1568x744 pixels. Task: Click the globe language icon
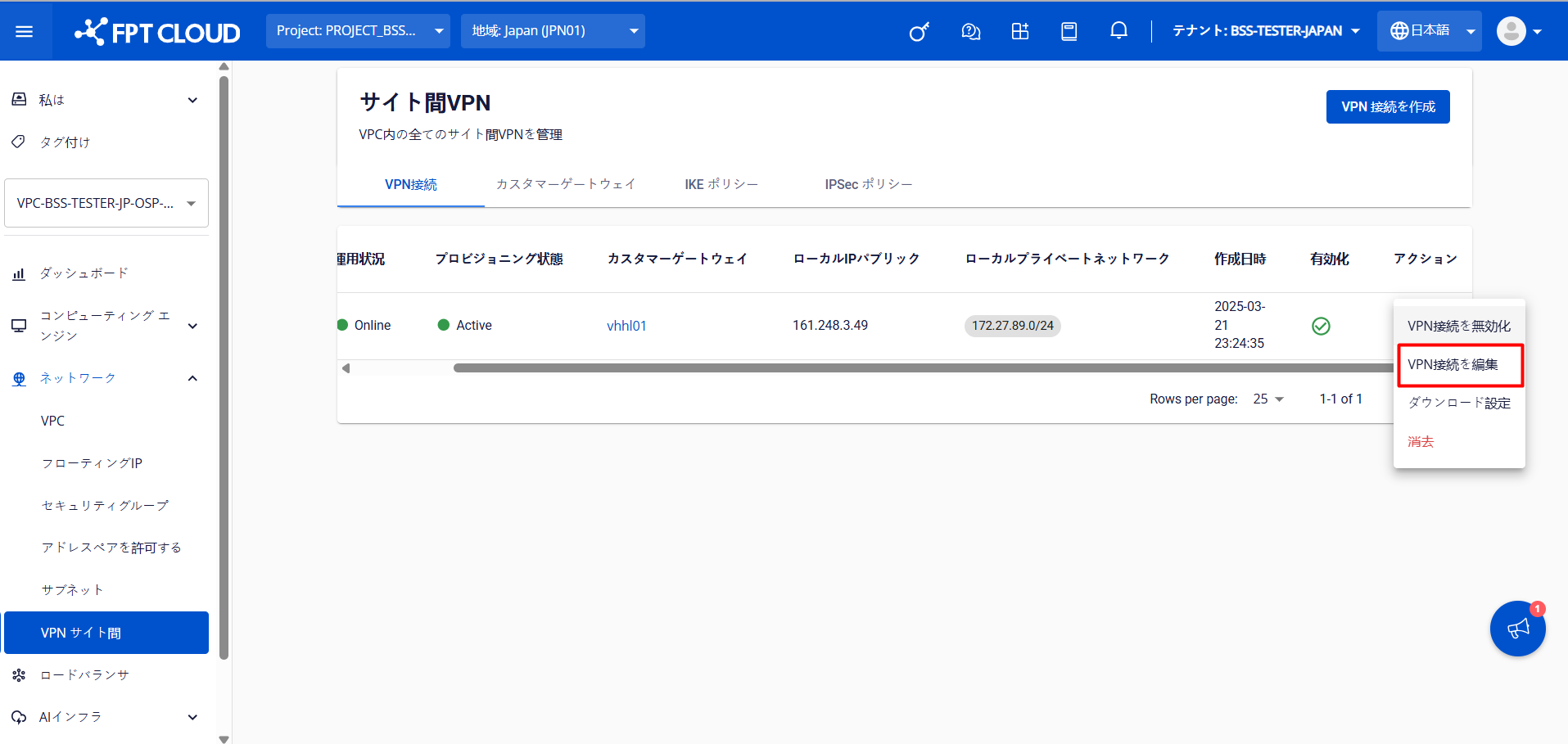(x=1399, y=31)
